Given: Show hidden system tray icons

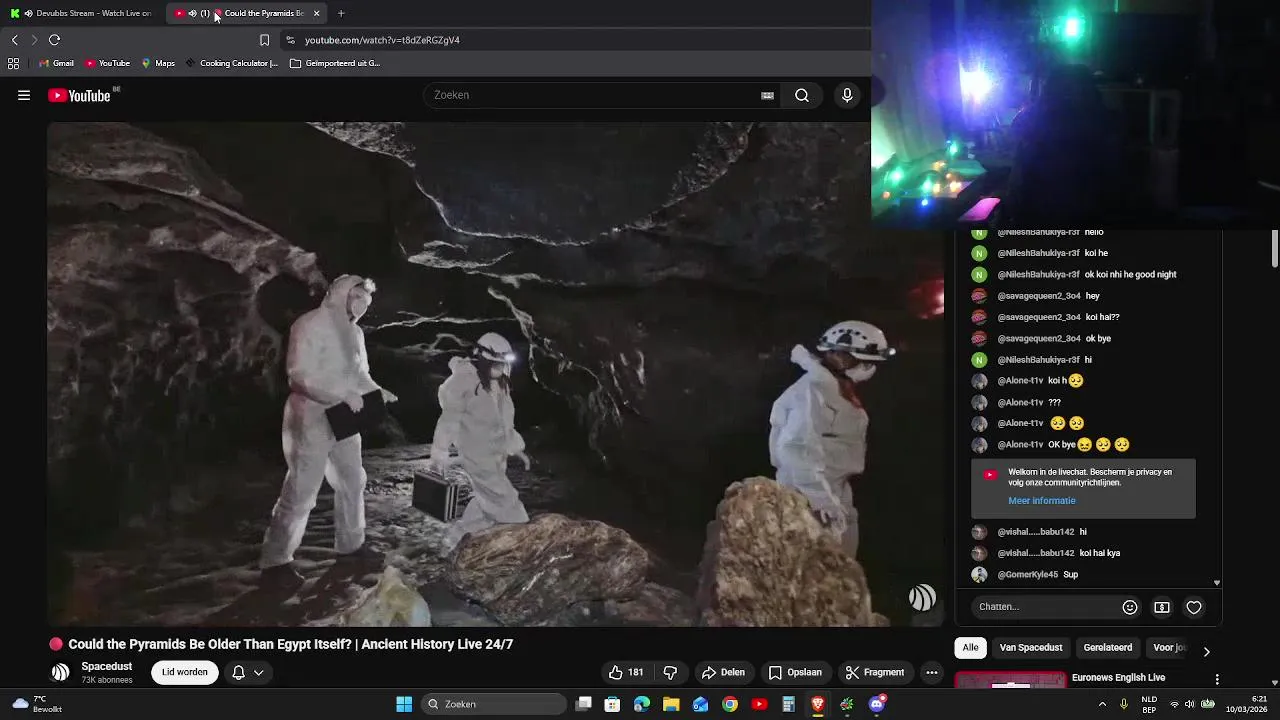Looking at the screenshot, I should point(1102,704).
